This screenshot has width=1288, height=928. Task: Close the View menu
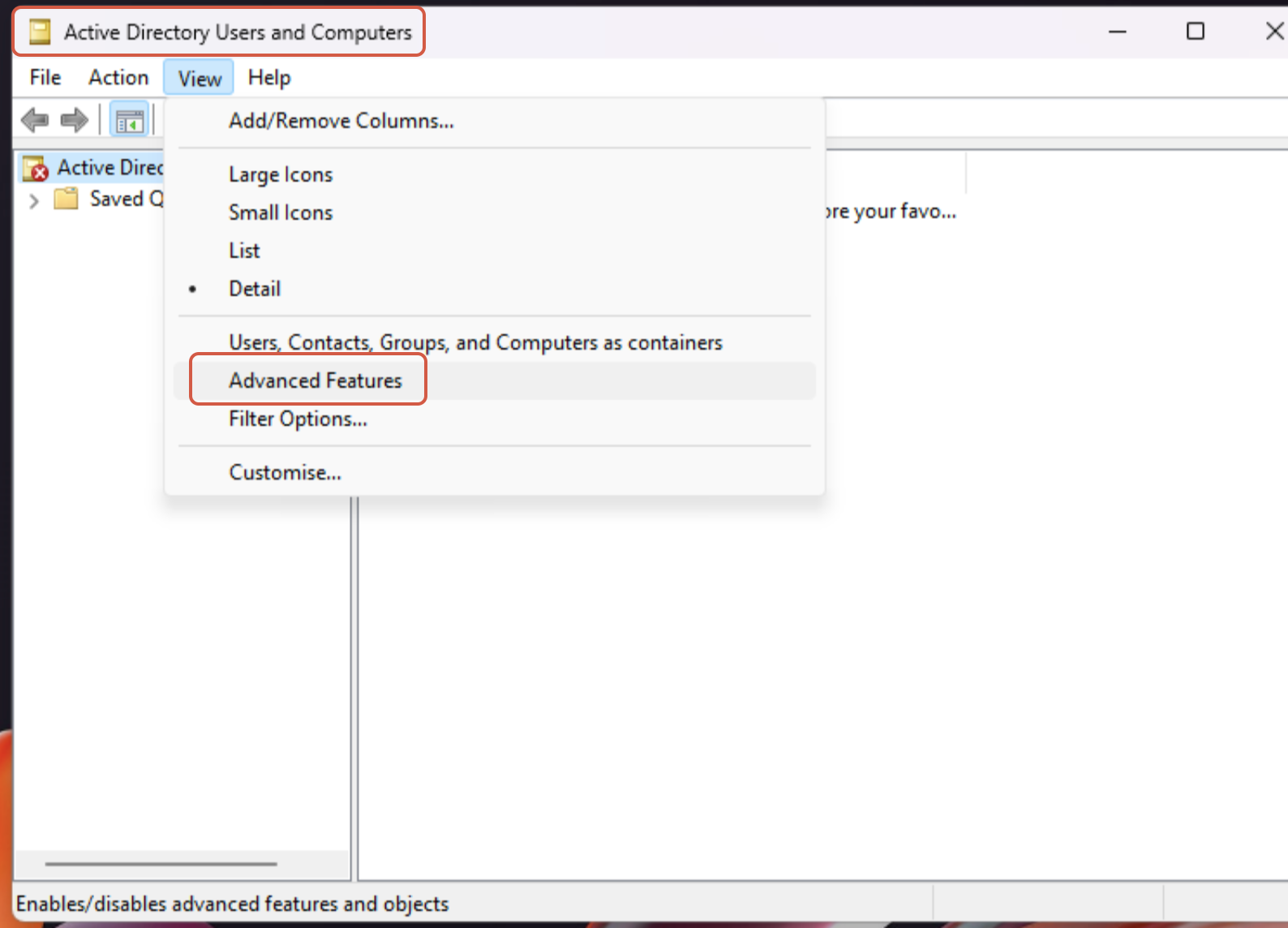point(200,79)
